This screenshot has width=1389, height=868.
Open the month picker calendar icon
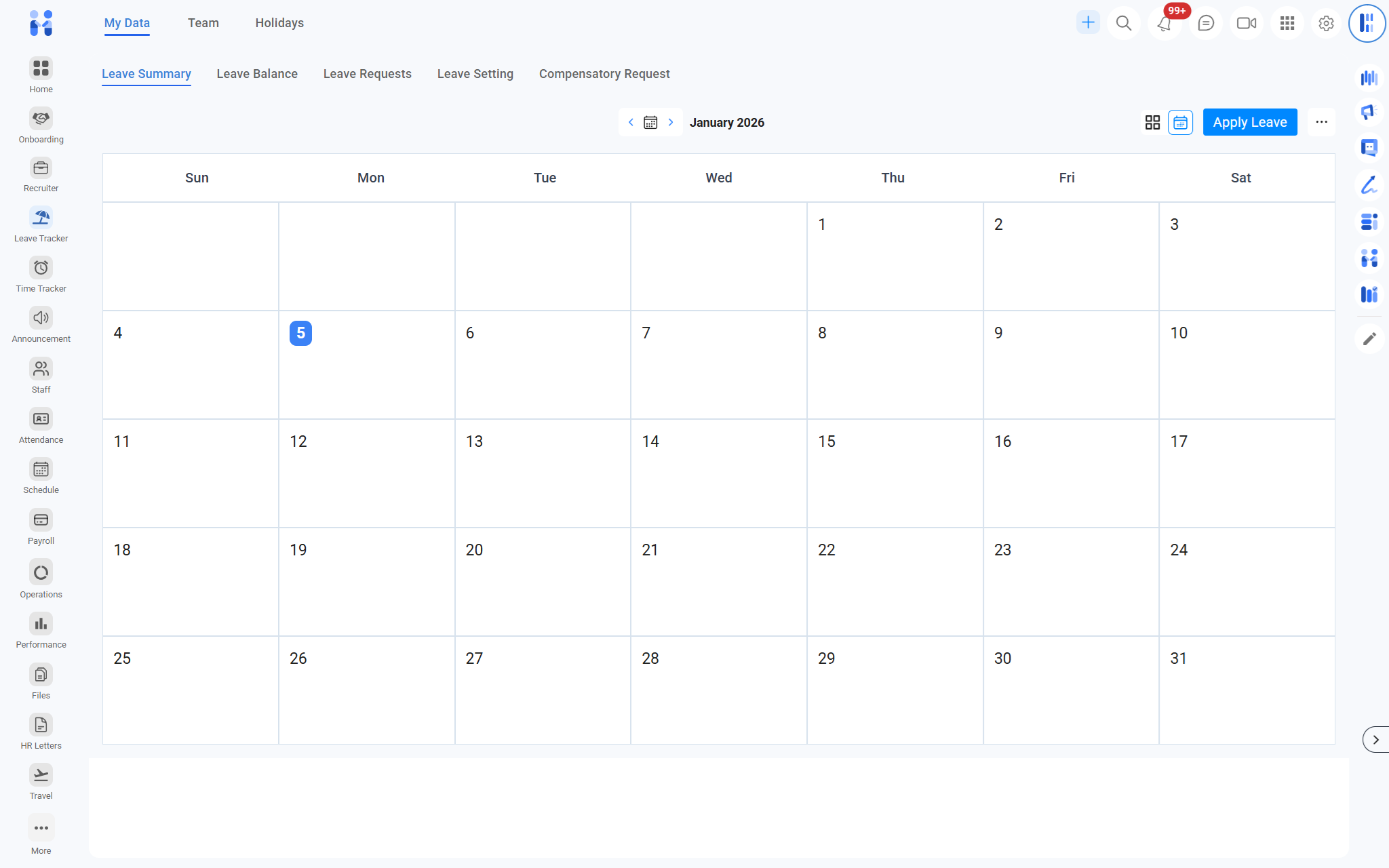(x=650, y=123)
